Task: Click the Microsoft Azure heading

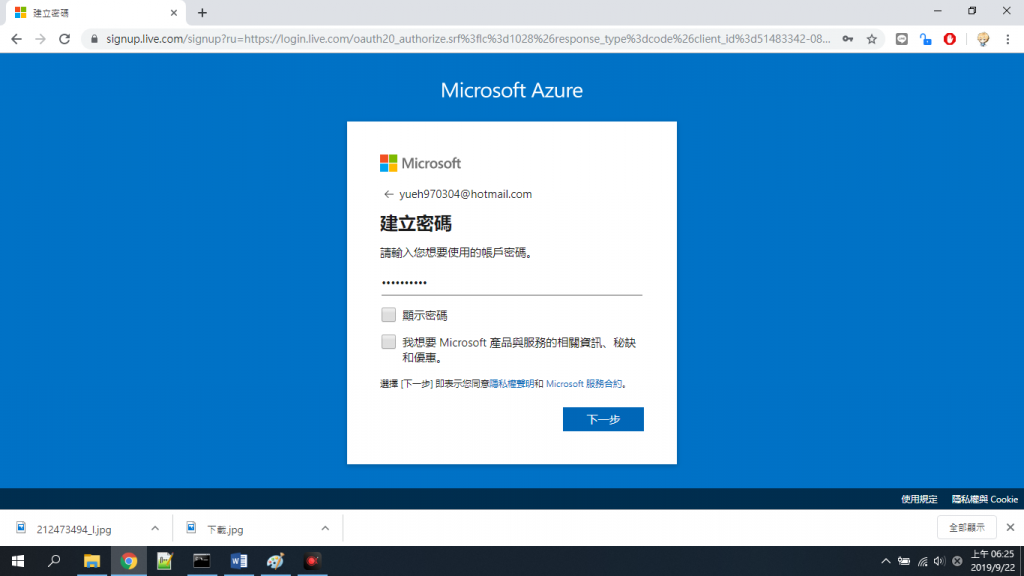Action: coord(511,90)
